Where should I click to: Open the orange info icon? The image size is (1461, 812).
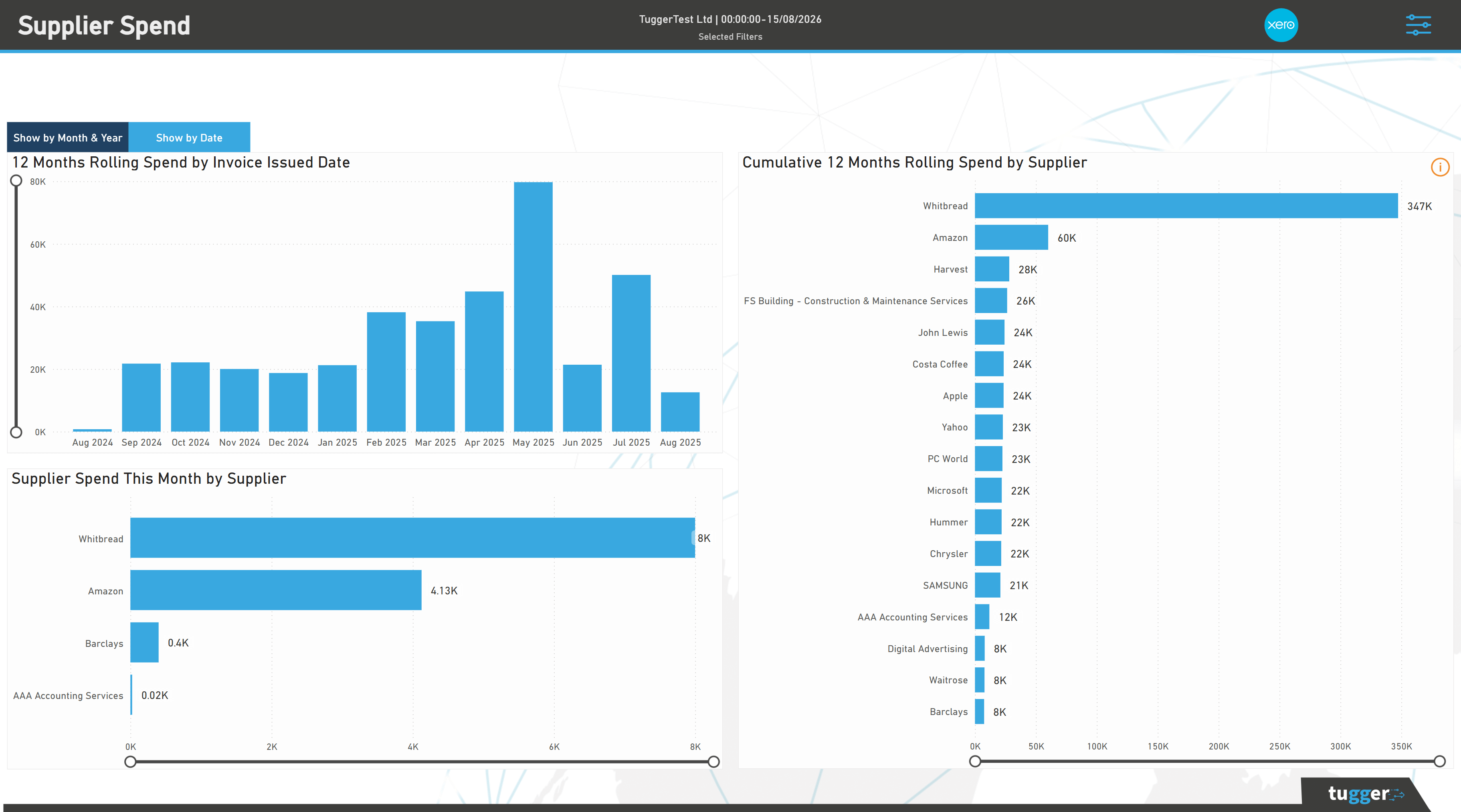pyautogui.click(x=1440, y=167)
